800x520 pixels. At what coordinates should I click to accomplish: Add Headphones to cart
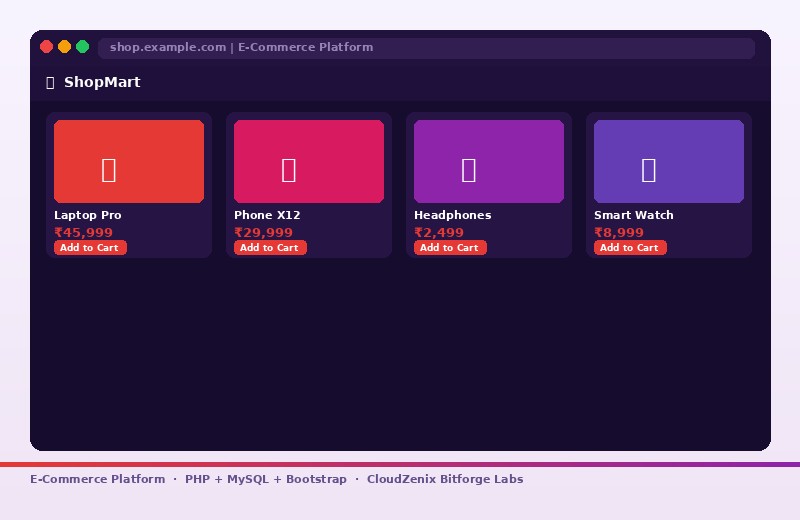[451, 247]
